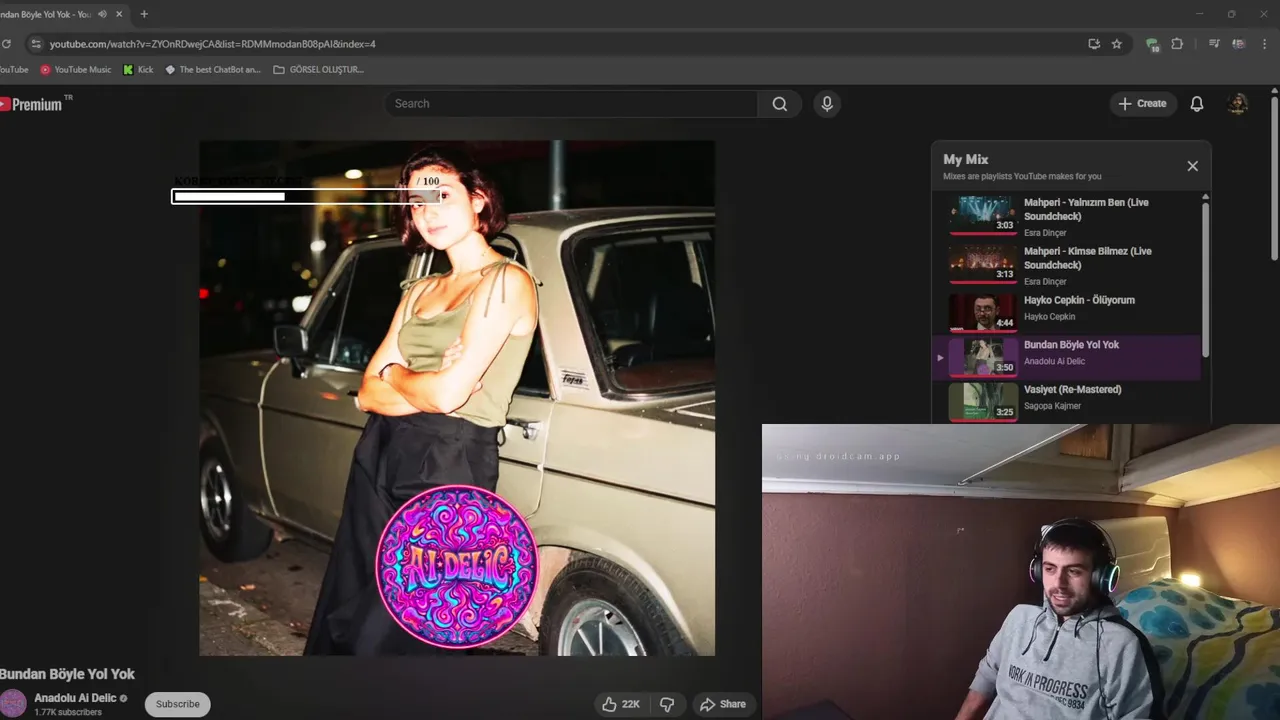This screenshot has width=1280, height=720.
Task: Open the YouTube account avatar menu
Action: pyautogui.click(x=1238, y=103)
